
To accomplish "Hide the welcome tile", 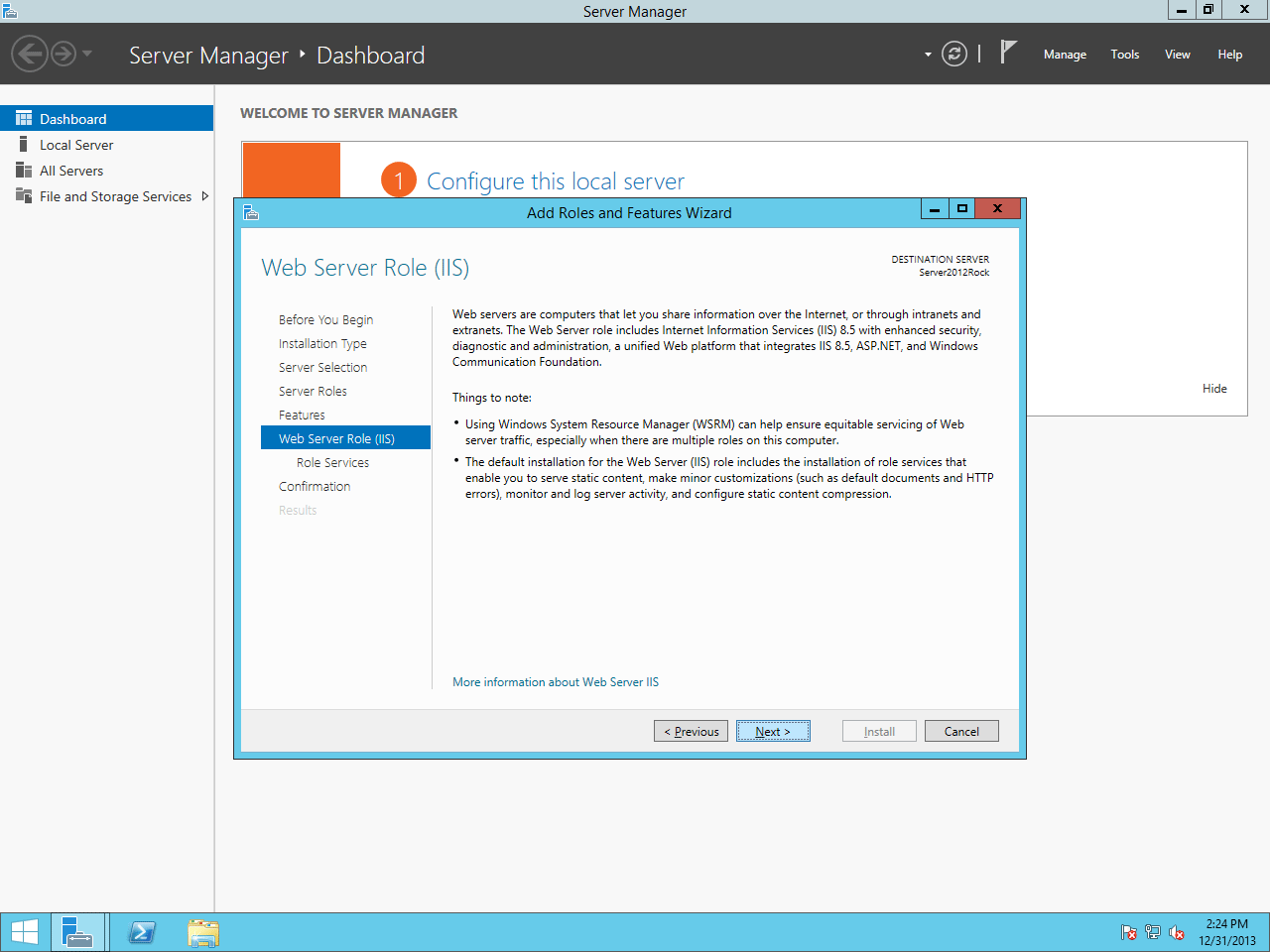I will [x=1214, y=389].
